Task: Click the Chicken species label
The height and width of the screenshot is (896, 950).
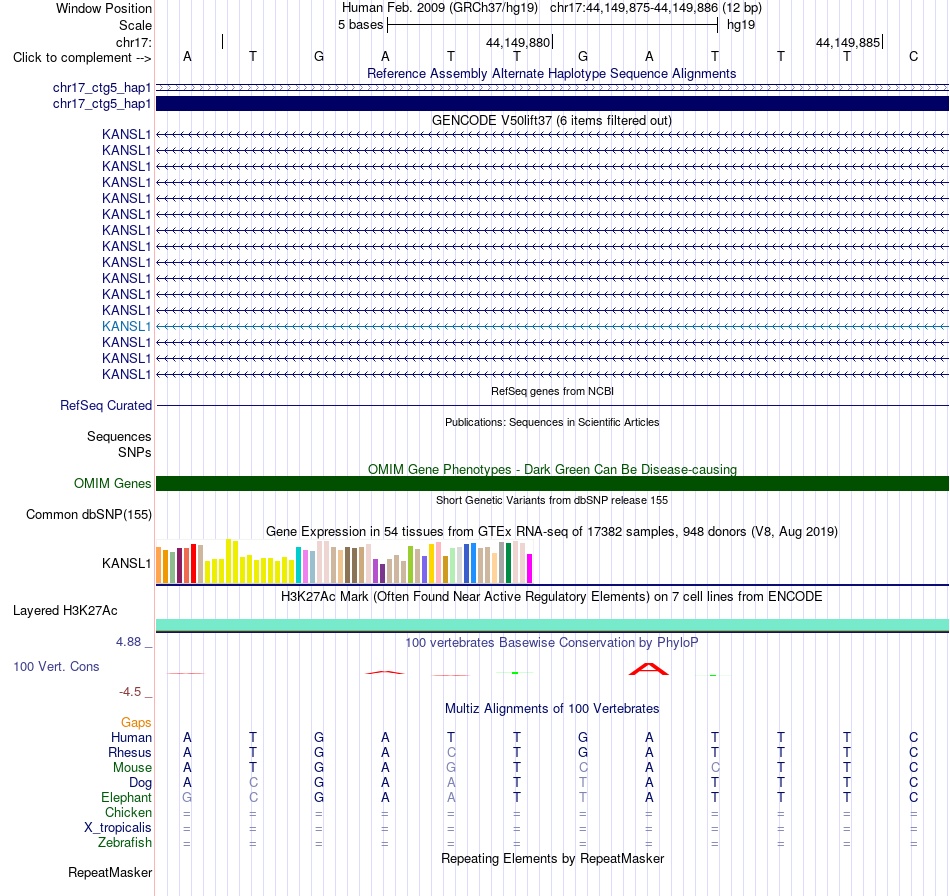Action: point(128,812)
